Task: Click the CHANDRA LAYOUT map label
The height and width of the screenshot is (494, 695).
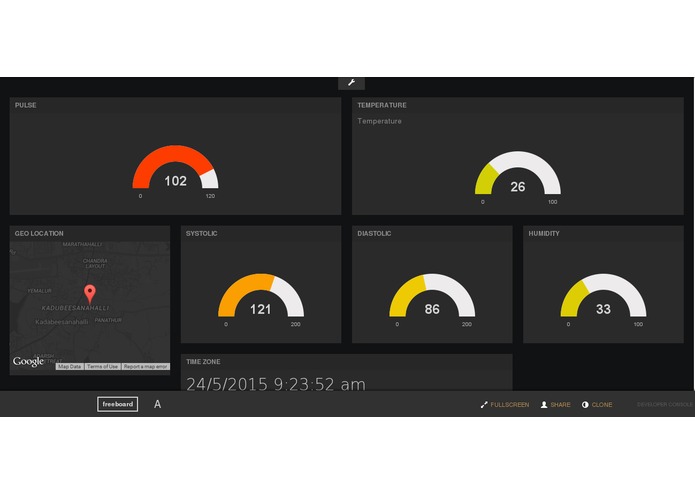Action: coord(95,263)
